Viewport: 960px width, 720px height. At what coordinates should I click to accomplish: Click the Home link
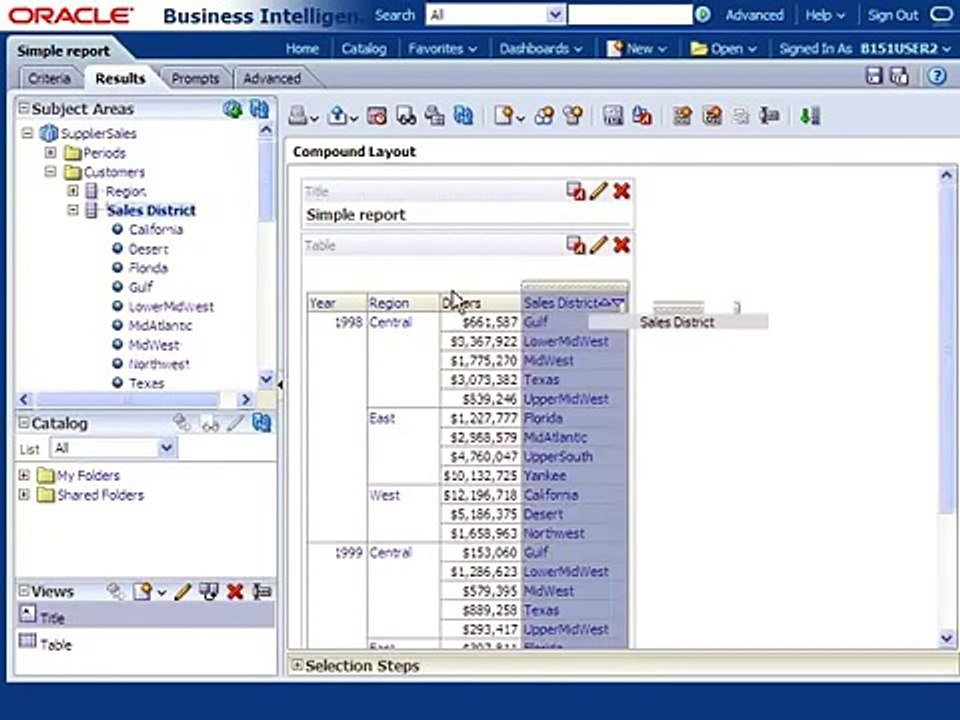(302, 48)
